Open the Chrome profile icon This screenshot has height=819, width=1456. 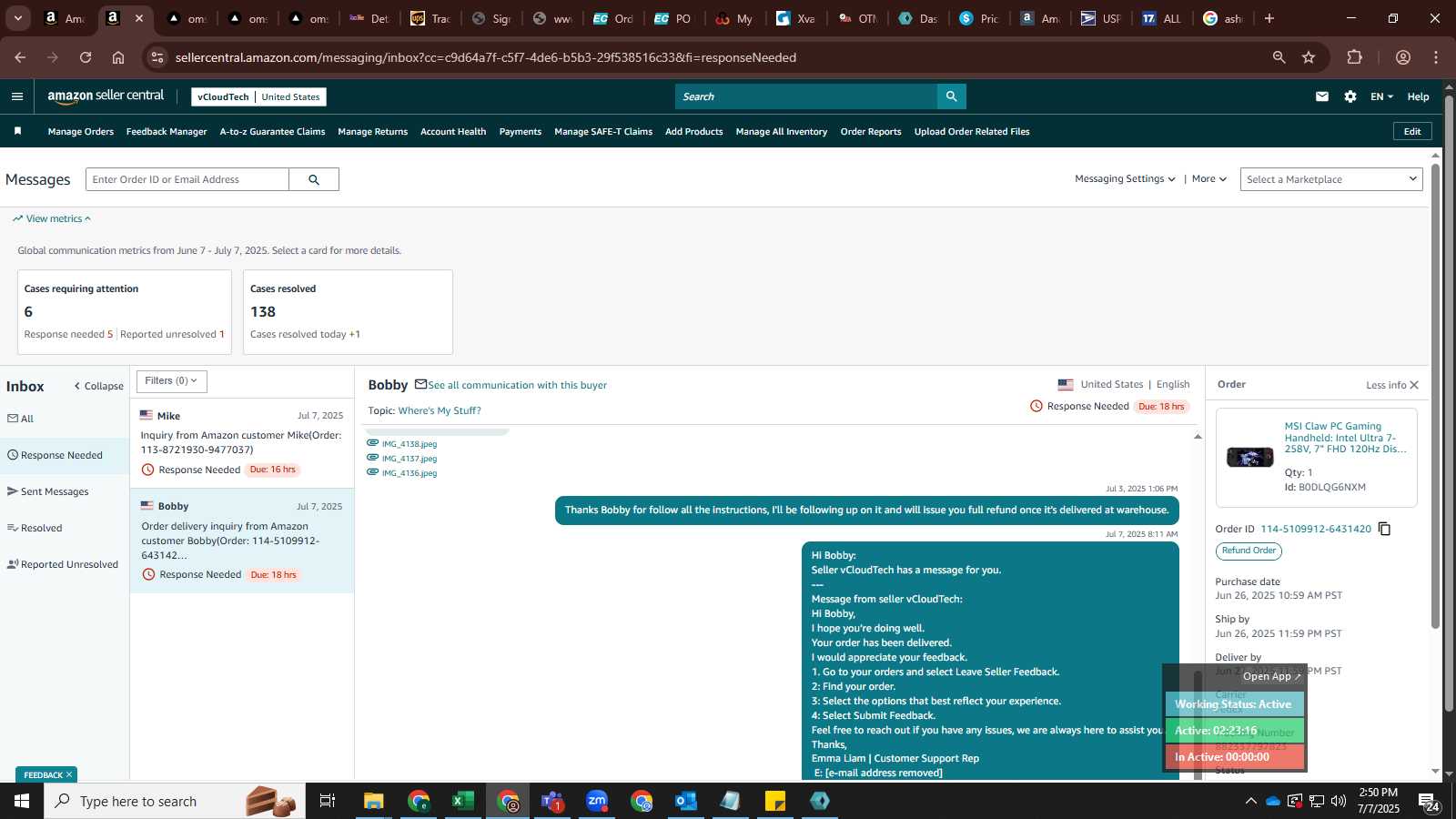point(1403,57)
